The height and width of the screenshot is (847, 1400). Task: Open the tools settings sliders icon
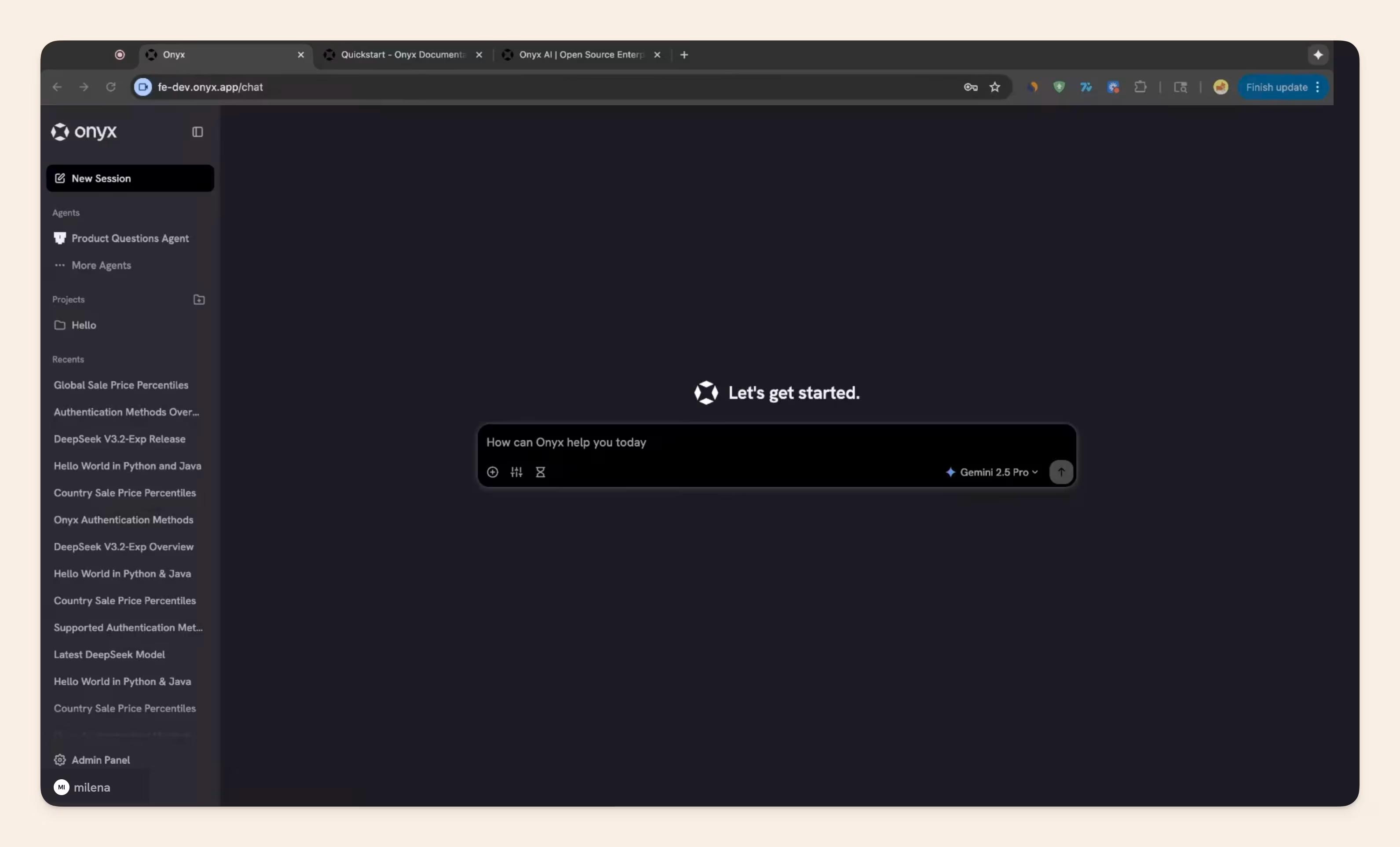[x=516, y=472]
